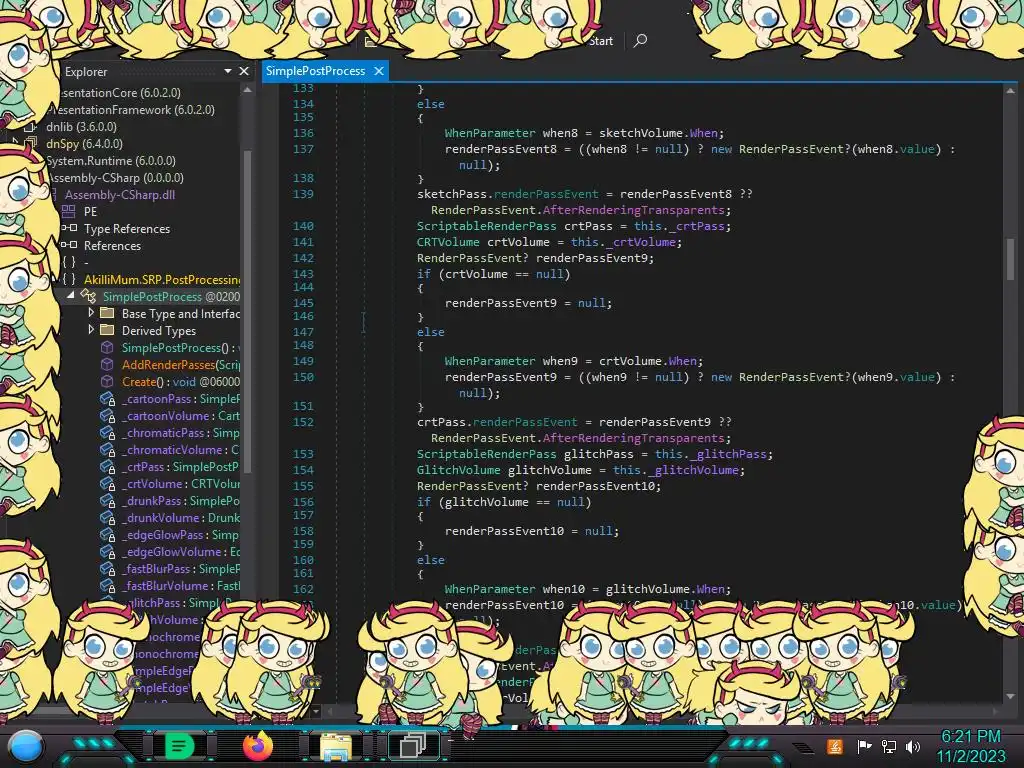
Task: Expand the Base Type and Interfaces folder
Action: 91,313
